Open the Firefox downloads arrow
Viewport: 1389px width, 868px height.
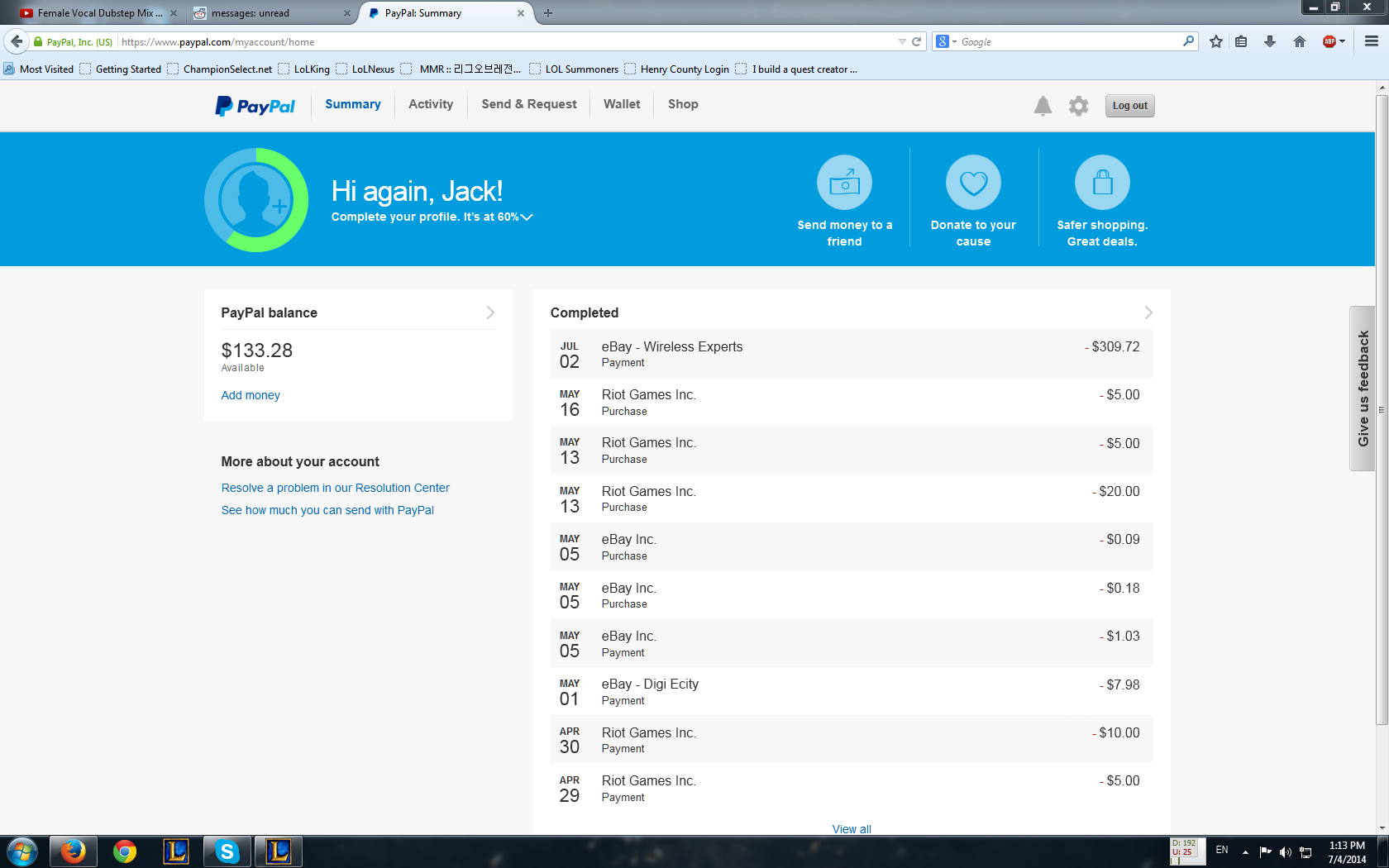[x=1270, y=41]
